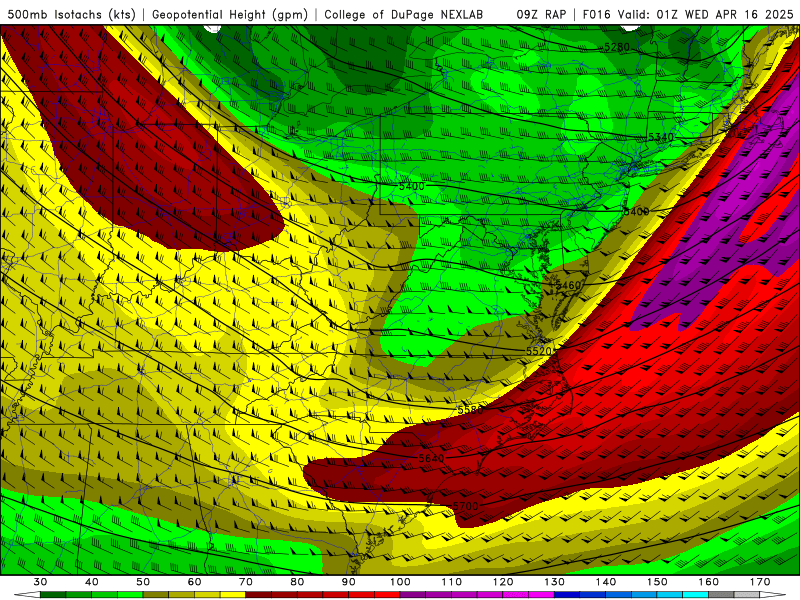
Task: Pick the darkest green swatch in the legend bar
Action: click(53, 595)
